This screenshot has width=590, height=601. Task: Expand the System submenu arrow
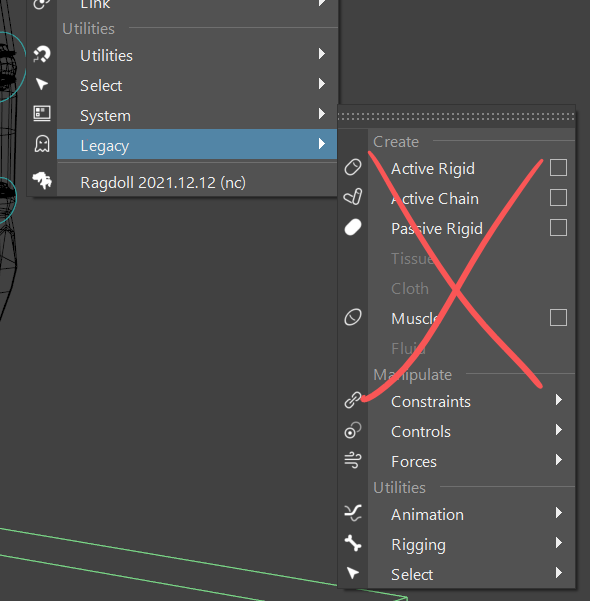pyautogui.click(x=322, y=113)
